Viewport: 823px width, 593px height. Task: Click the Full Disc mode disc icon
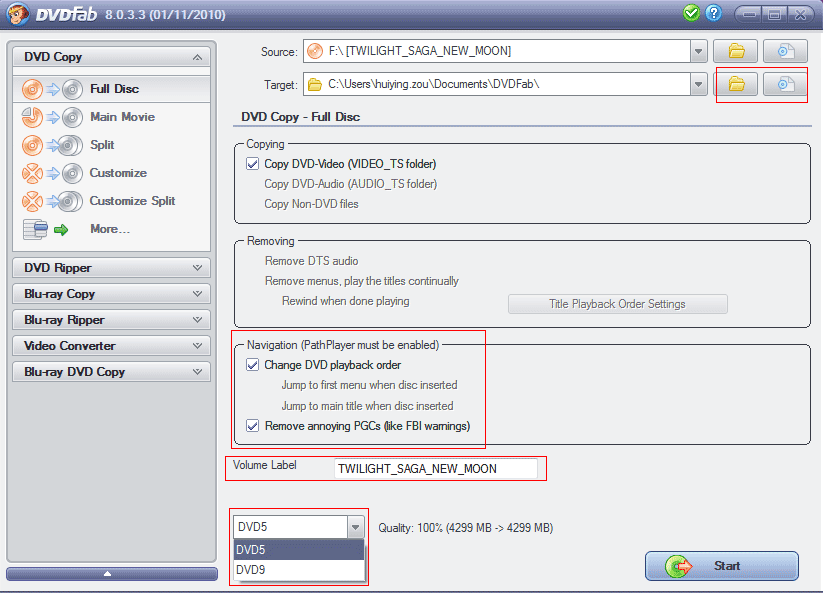tap(52, 89)
